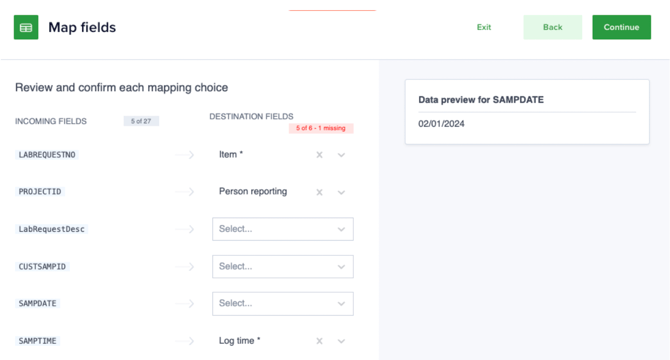Screen dimensions: 670x360
Task: Exit the field mapping wizard
Action: 484,27
